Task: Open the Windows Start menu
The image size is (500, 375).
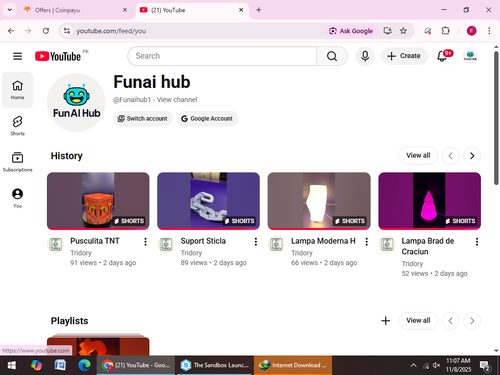Action: pyautogui.click(x=12, y=365)
